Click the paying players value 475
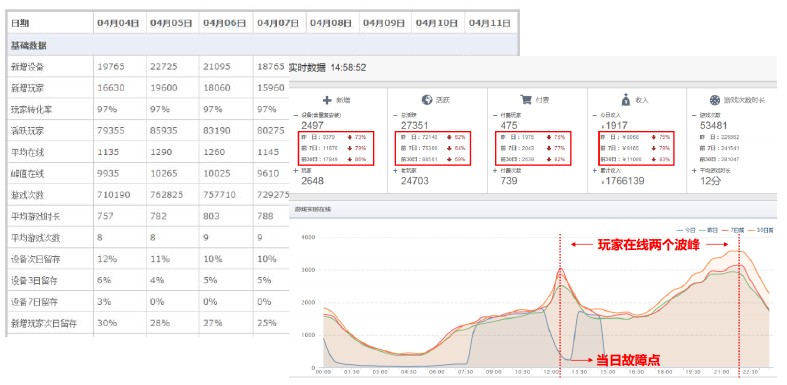787x385 pixels. [x=509, y=125]
